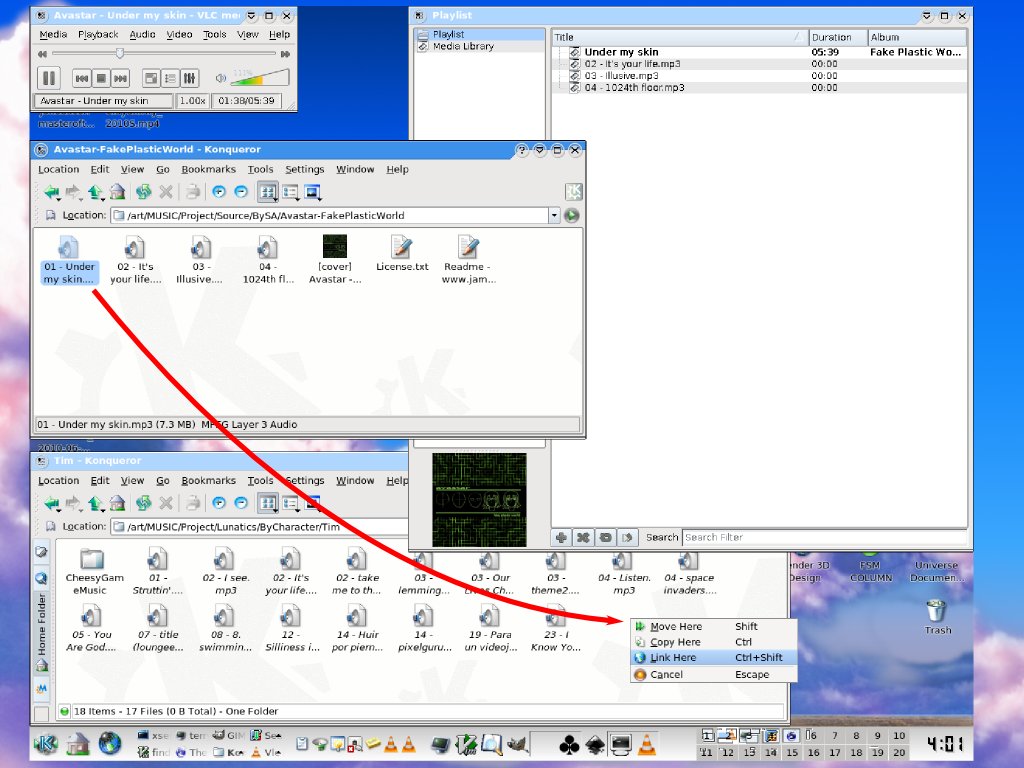Switch Avastar Konqueror to list view
This screenshot has width=1024, height=768.
tap(291, 192)
